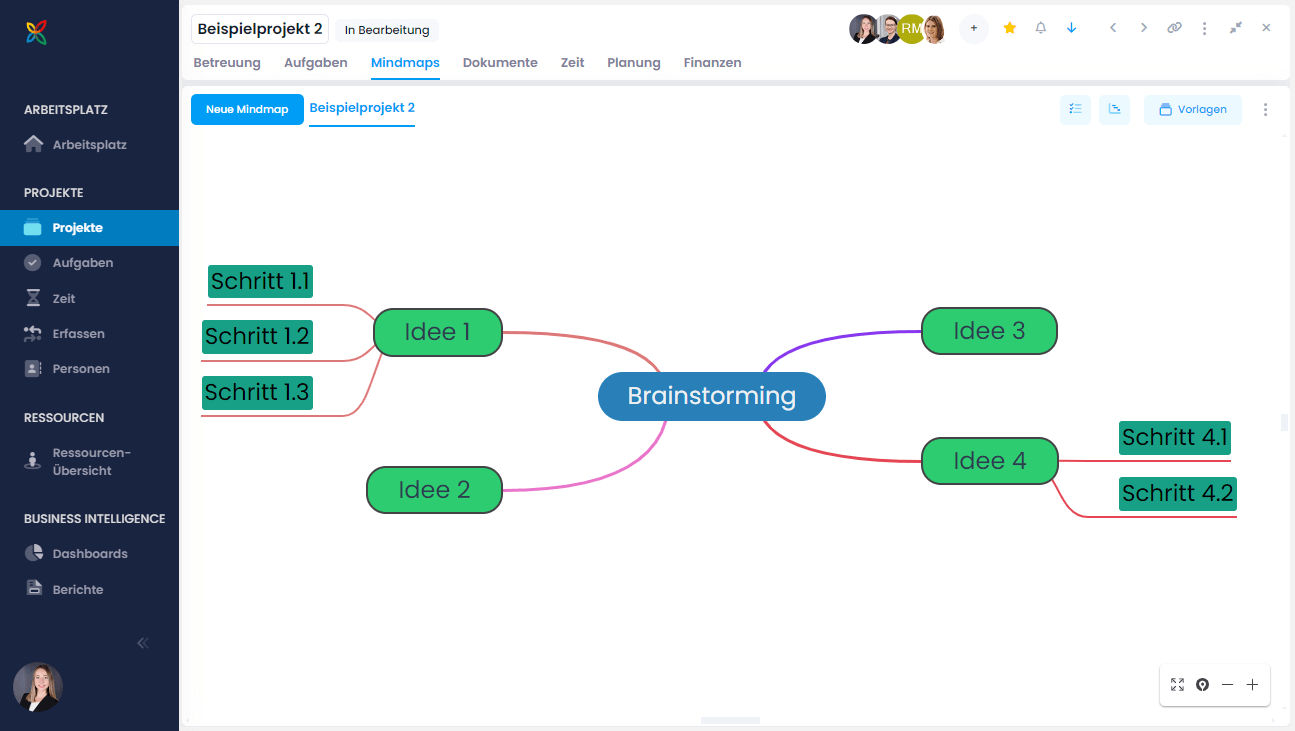Select the Schritt 4.2 node

click(x=1178, y=493)
